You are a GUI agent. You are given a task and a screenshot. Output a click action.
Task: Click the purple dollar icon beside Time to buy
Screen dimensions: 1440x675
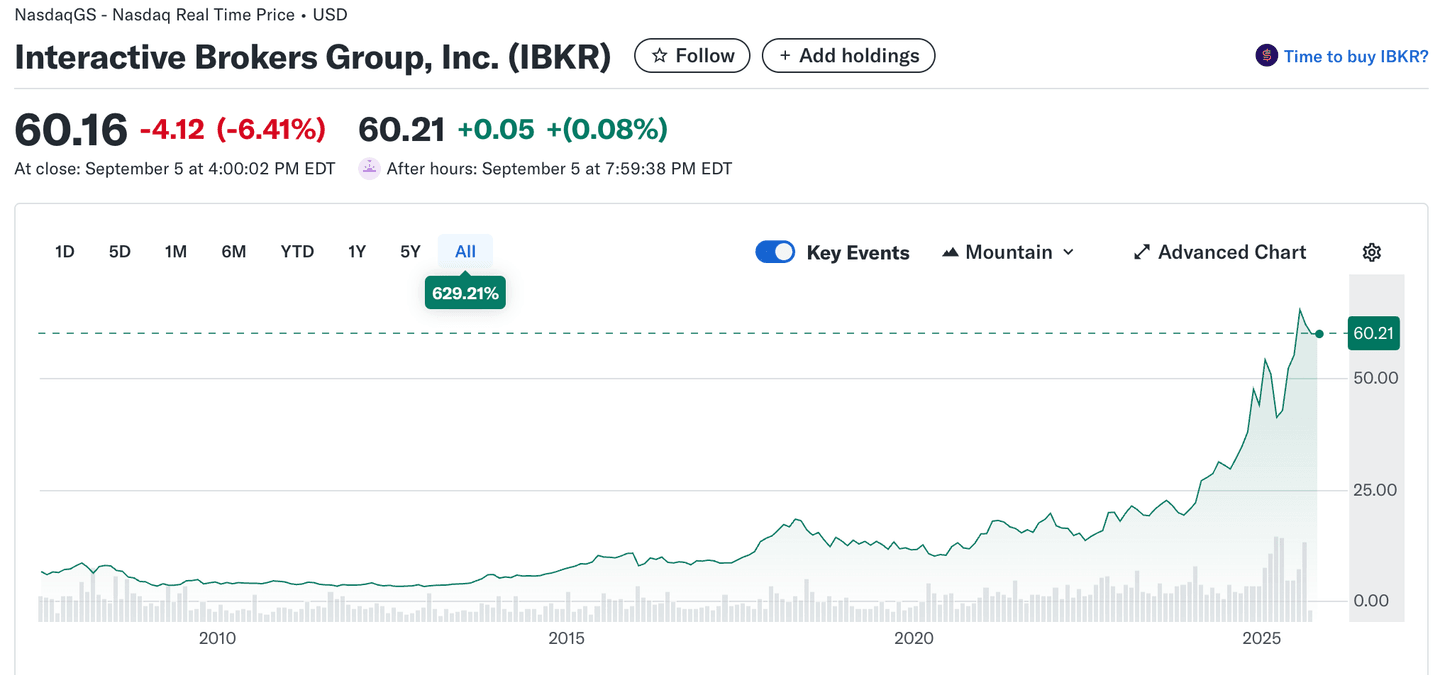coord(1266,56)
